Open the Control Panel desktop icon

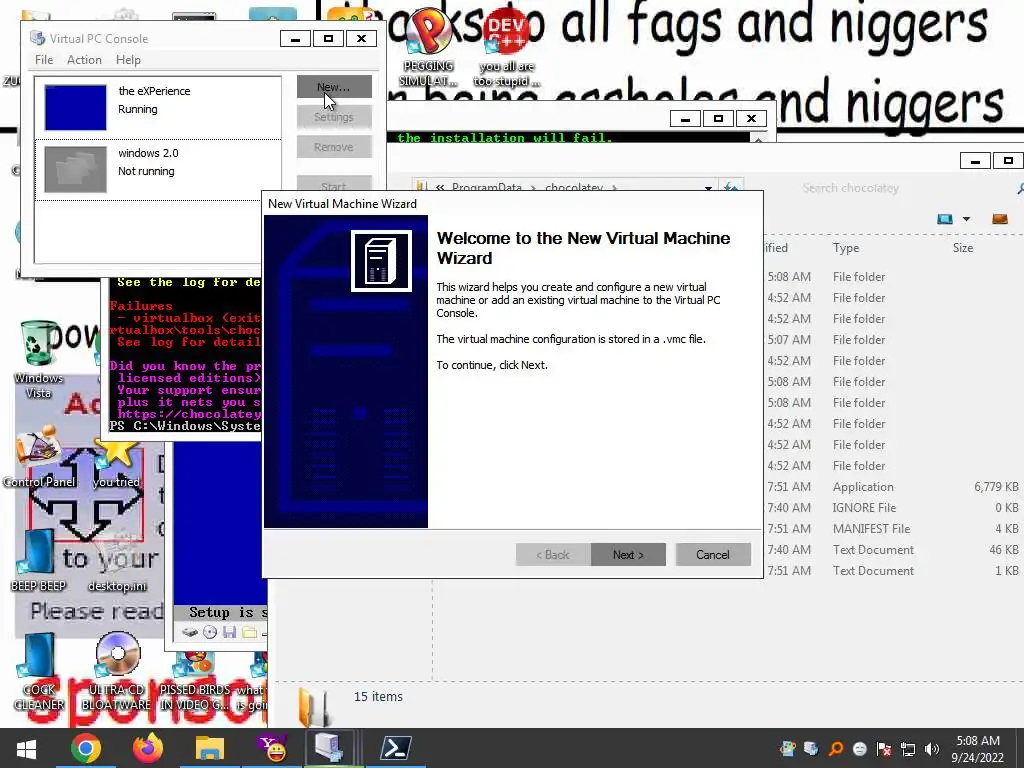[x=39, y=457]
